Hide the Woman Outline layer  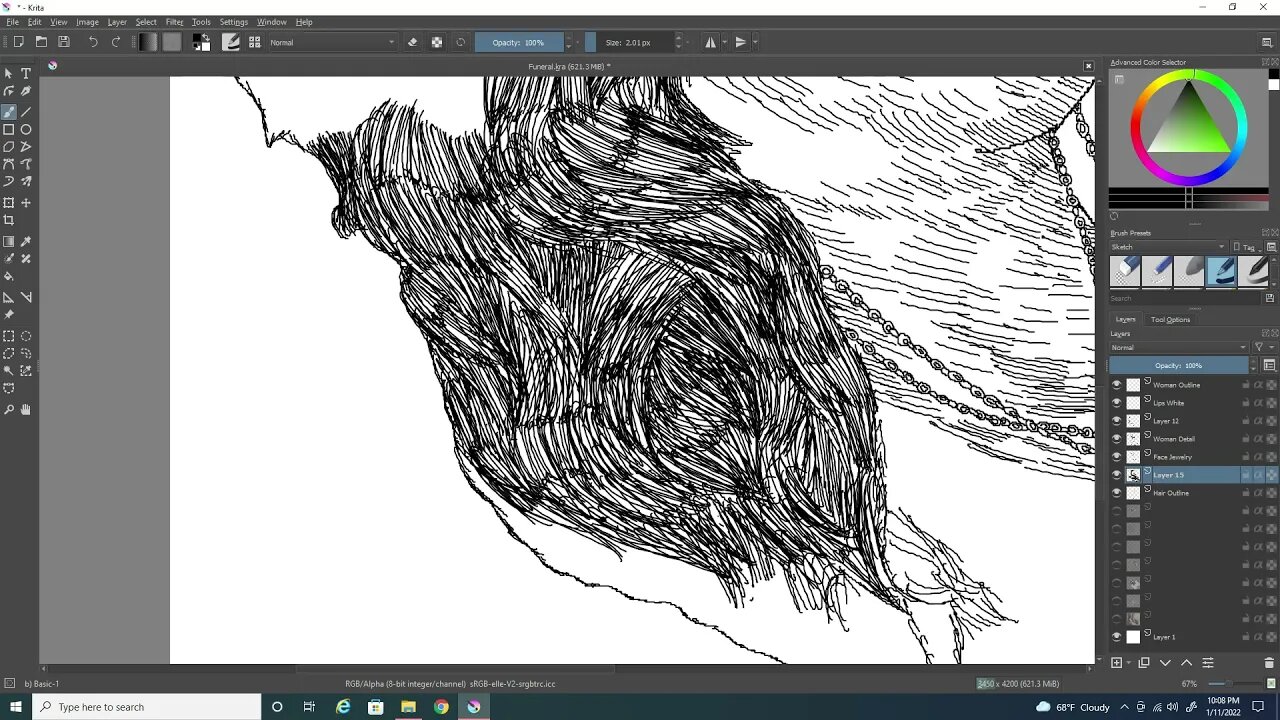pyautogui.click(x=1117, y=385)
